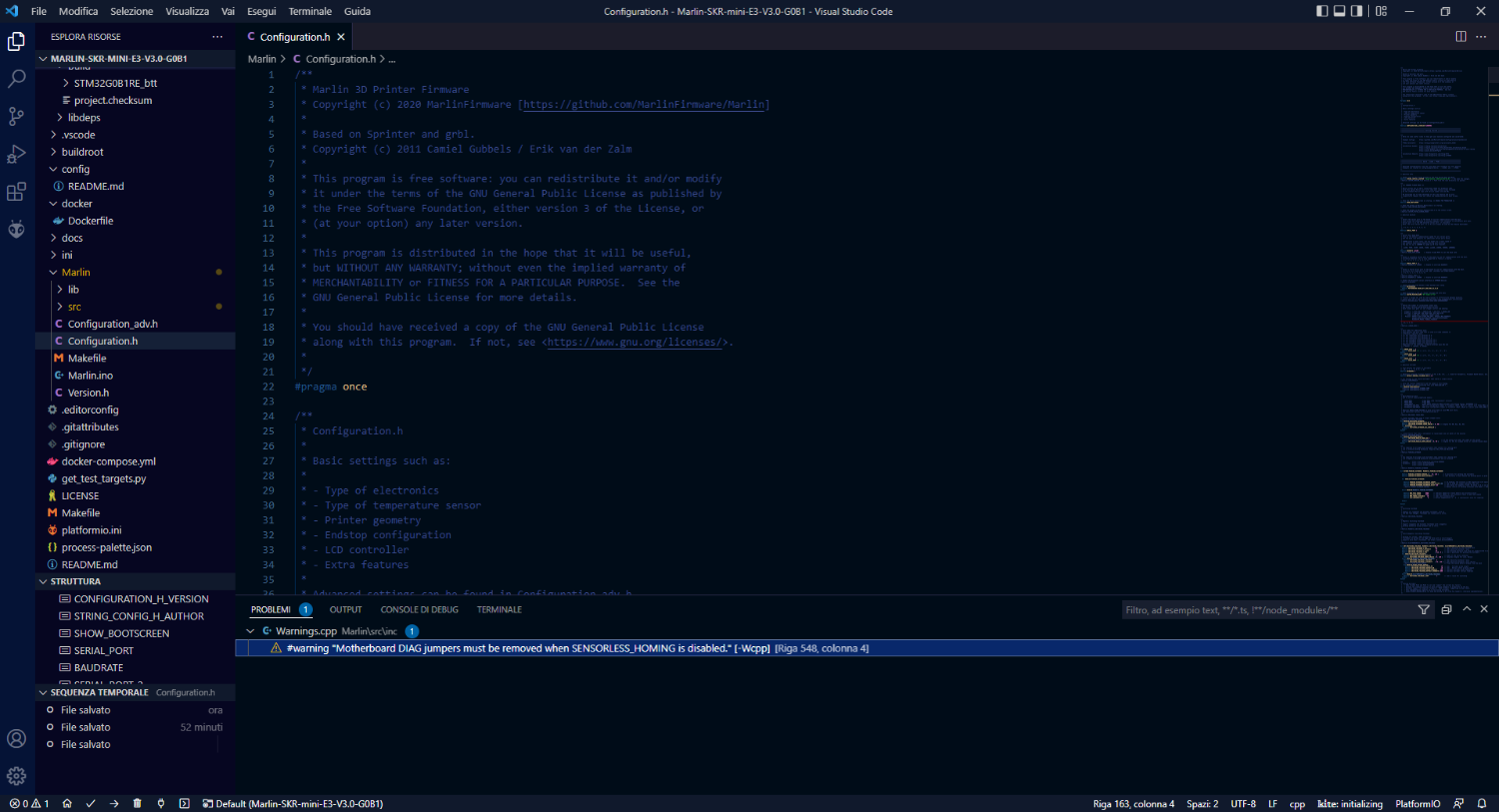1499x812 pixels.
Task: Toggle primary sidebar visibility
Action: click(1322, 11)
